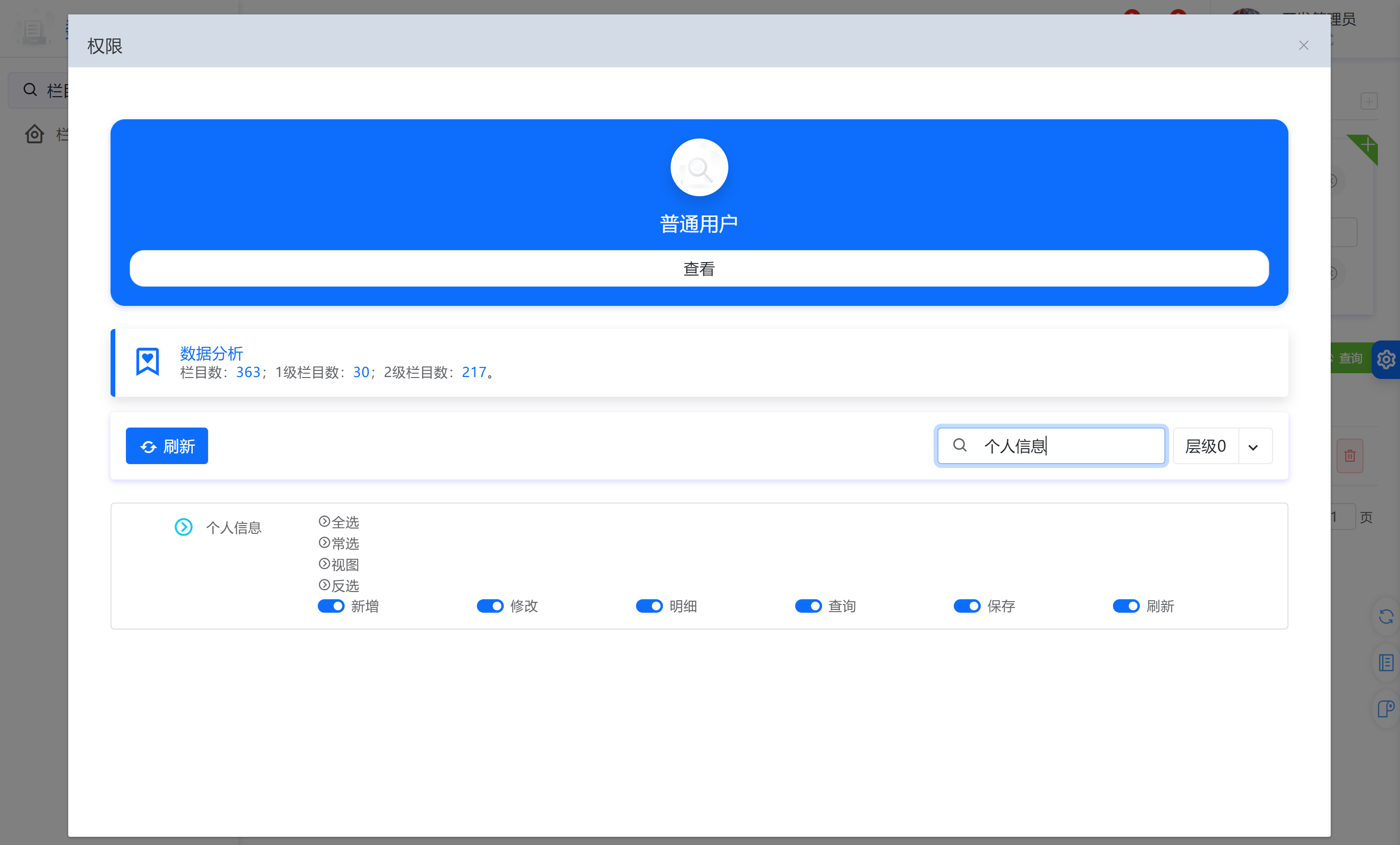Expand the 个人信息 row arrow
Screen dimensions: 1400x845
coord(184,528)
